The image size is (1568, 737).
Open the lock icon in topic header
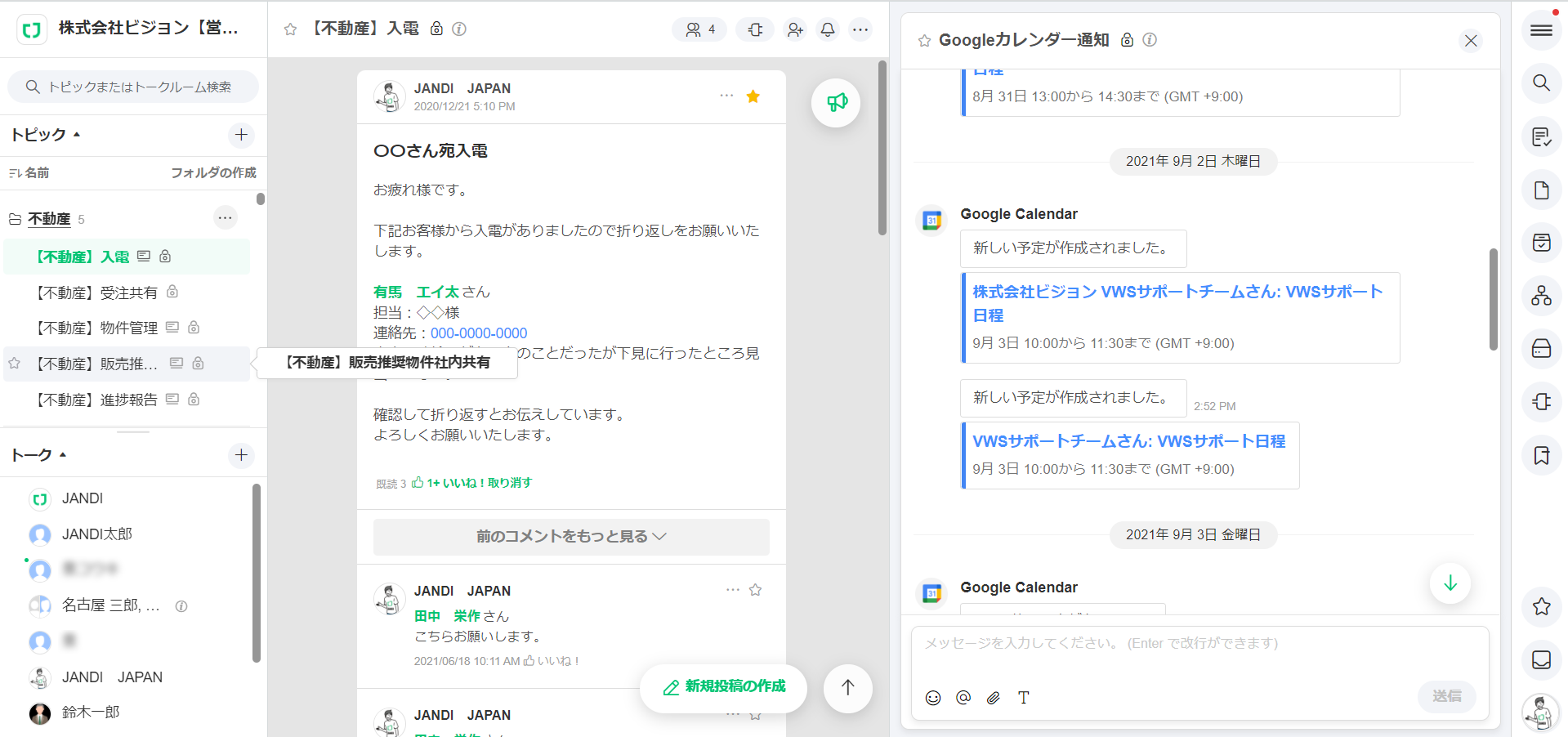point(436,29)
